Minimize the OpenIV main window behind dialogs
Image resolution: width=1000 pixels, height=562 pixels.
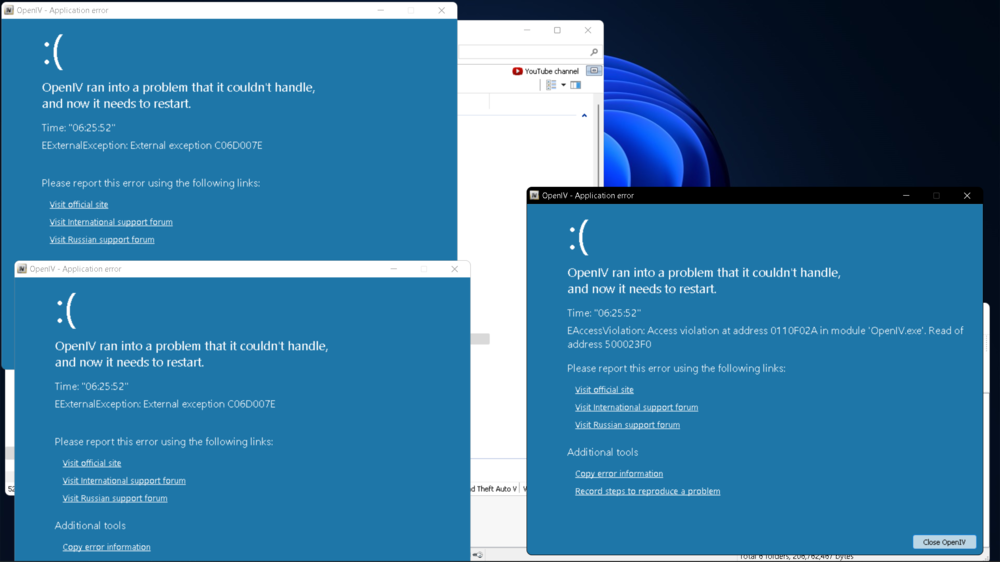click(527, 30)
